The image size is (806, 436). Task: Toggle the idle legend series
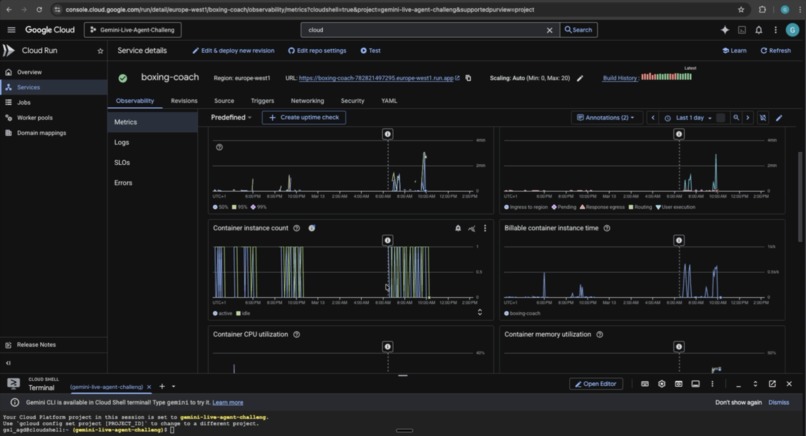point(243,314)
